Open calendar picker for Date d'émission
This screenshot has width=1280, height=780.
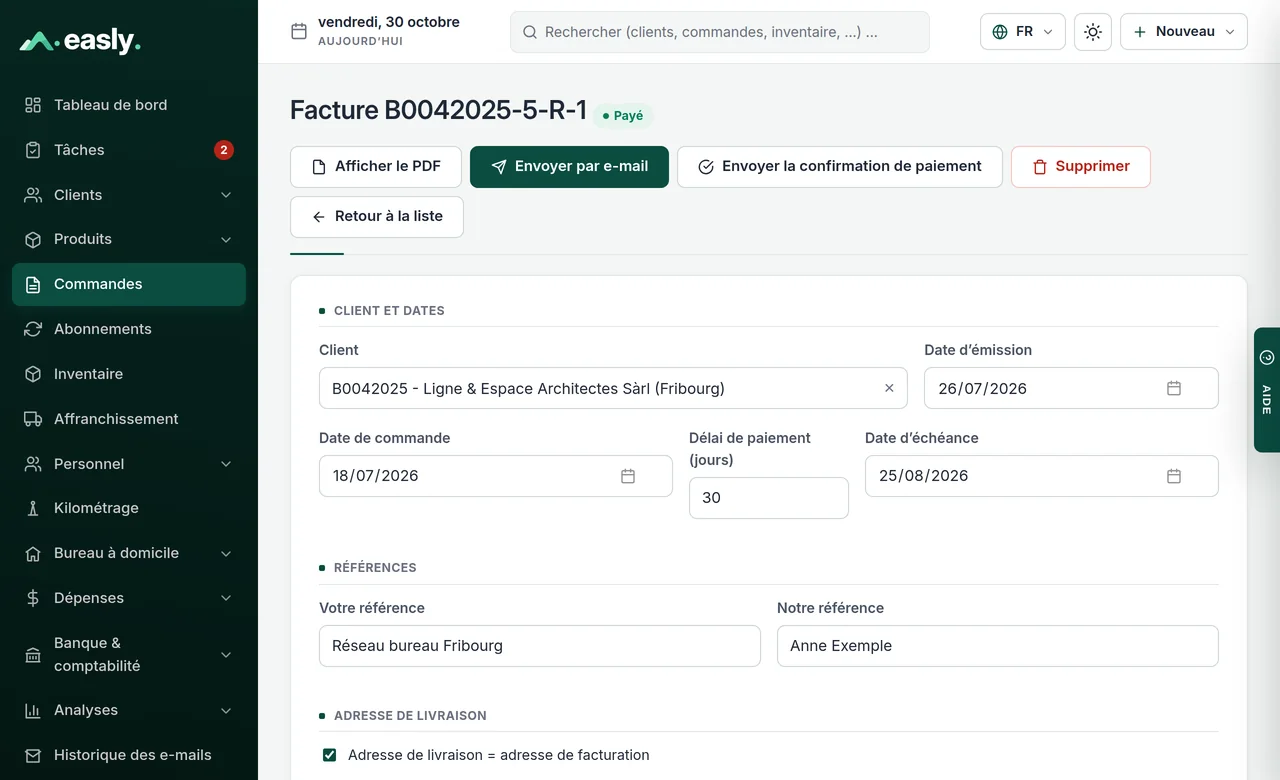tap(1174, 388)
